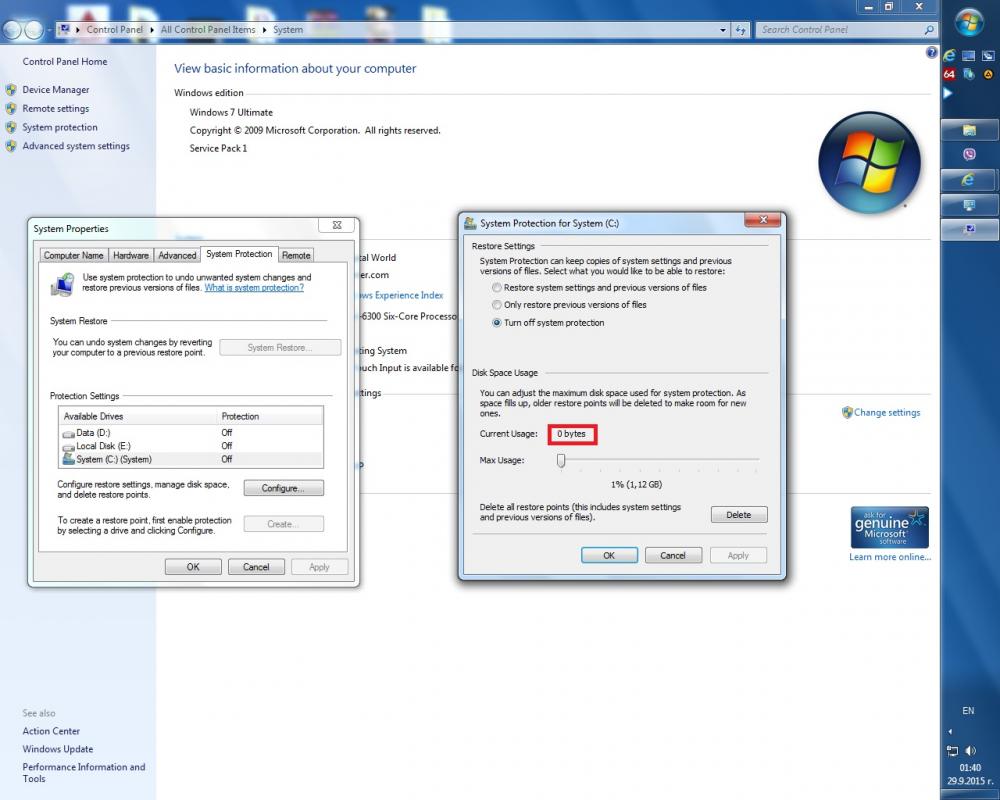Switch to the Internet Explorer taskbar button
Image resolution: width=1000 pixels, height=800 pixels.
click(x=969, y=180)
